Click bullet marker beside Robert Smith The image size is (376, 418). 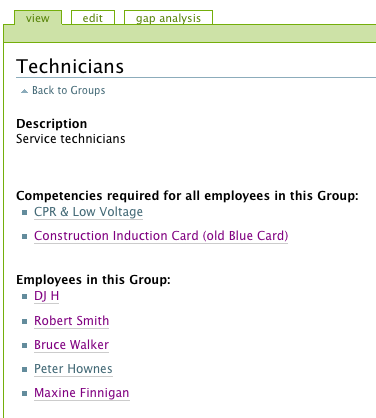(x=24, y=321)
